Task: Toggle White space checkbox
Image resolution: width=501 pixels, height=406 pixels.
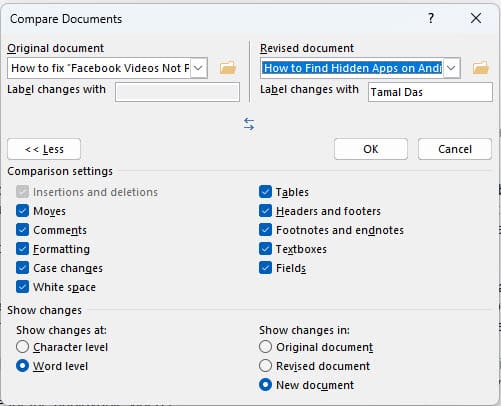Action: [x=22, y=287]
